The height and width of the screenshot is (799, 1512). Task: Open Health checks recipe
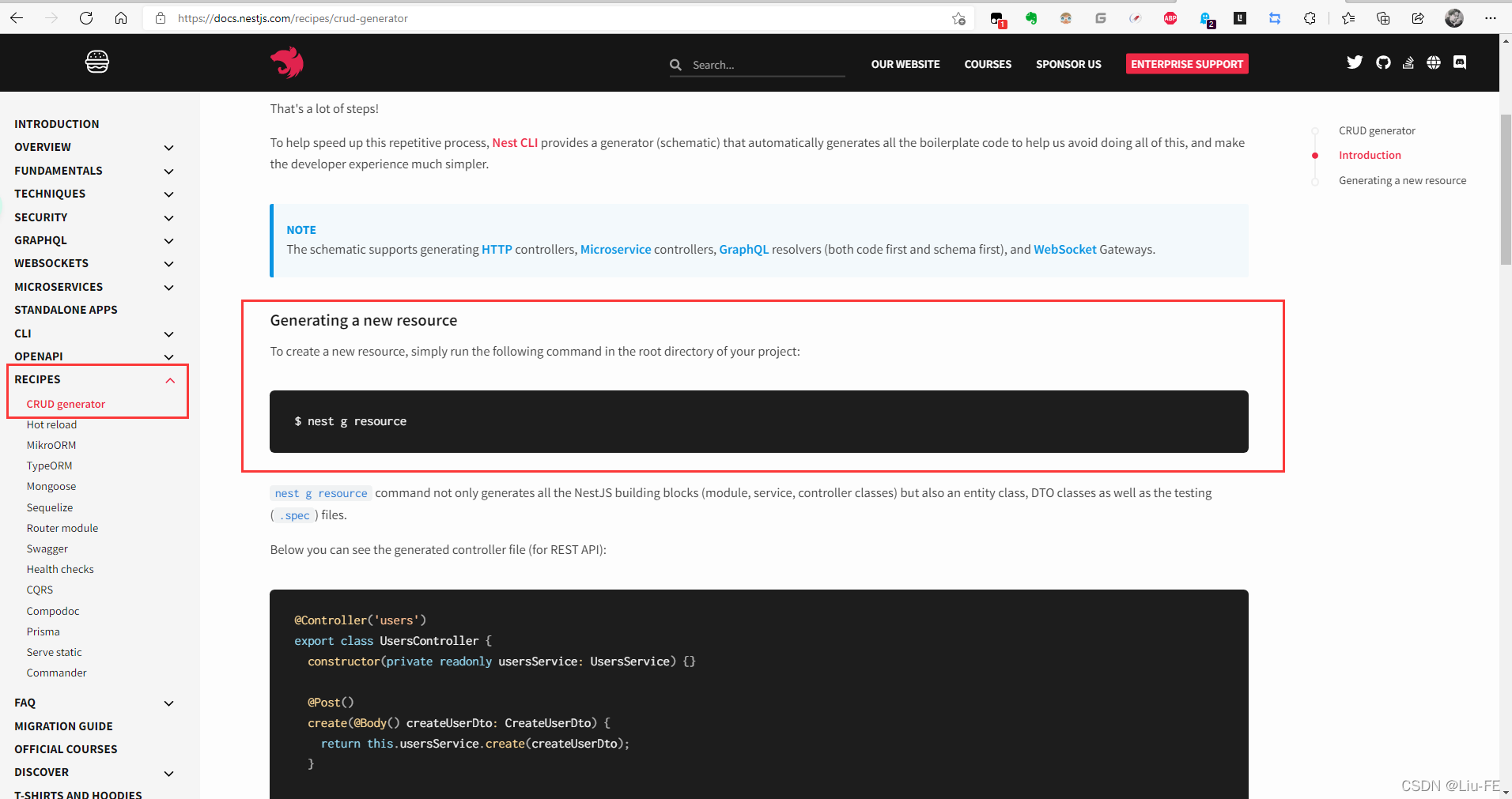60,569
